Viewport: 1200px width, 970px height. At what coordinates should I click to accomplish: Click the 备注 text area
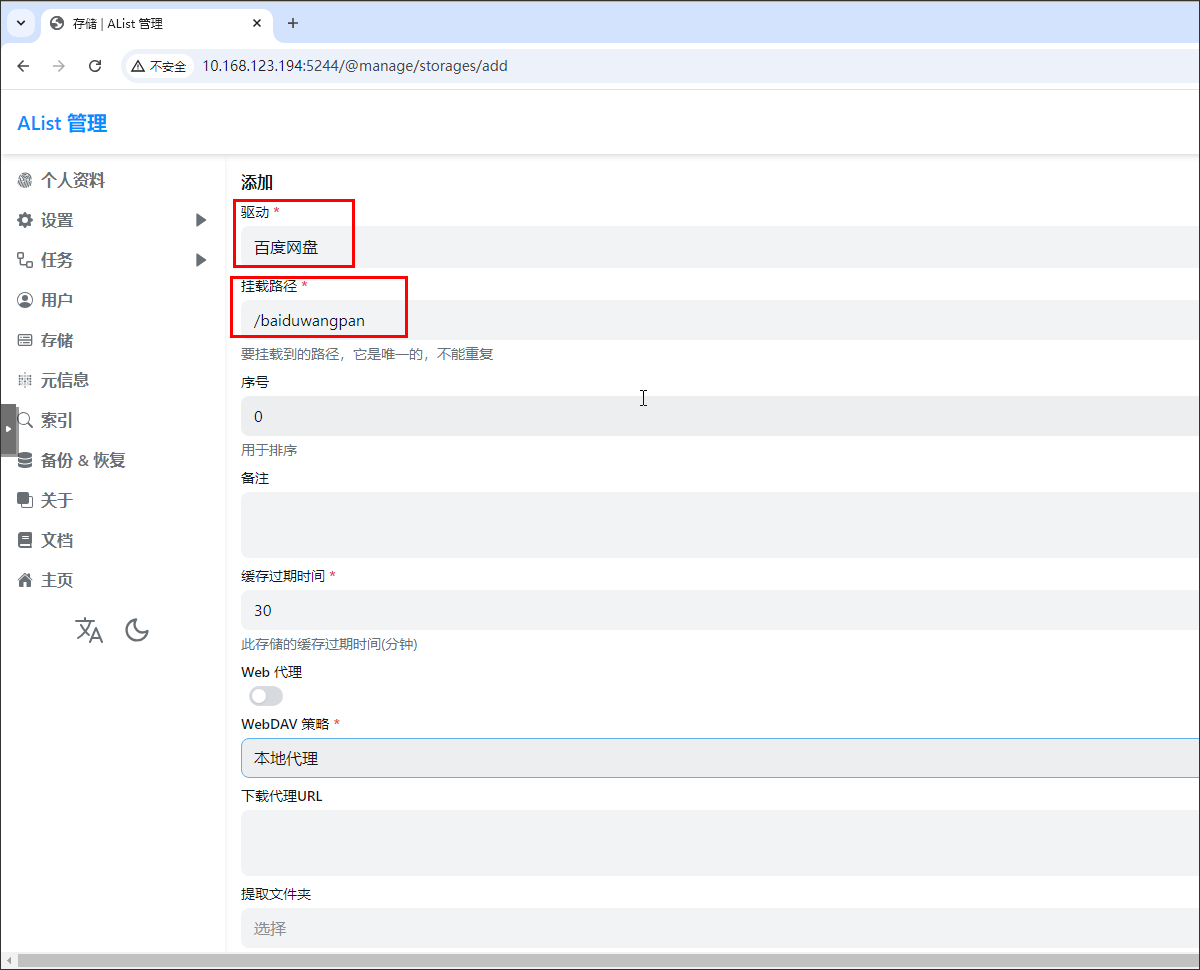click(720, 525)
